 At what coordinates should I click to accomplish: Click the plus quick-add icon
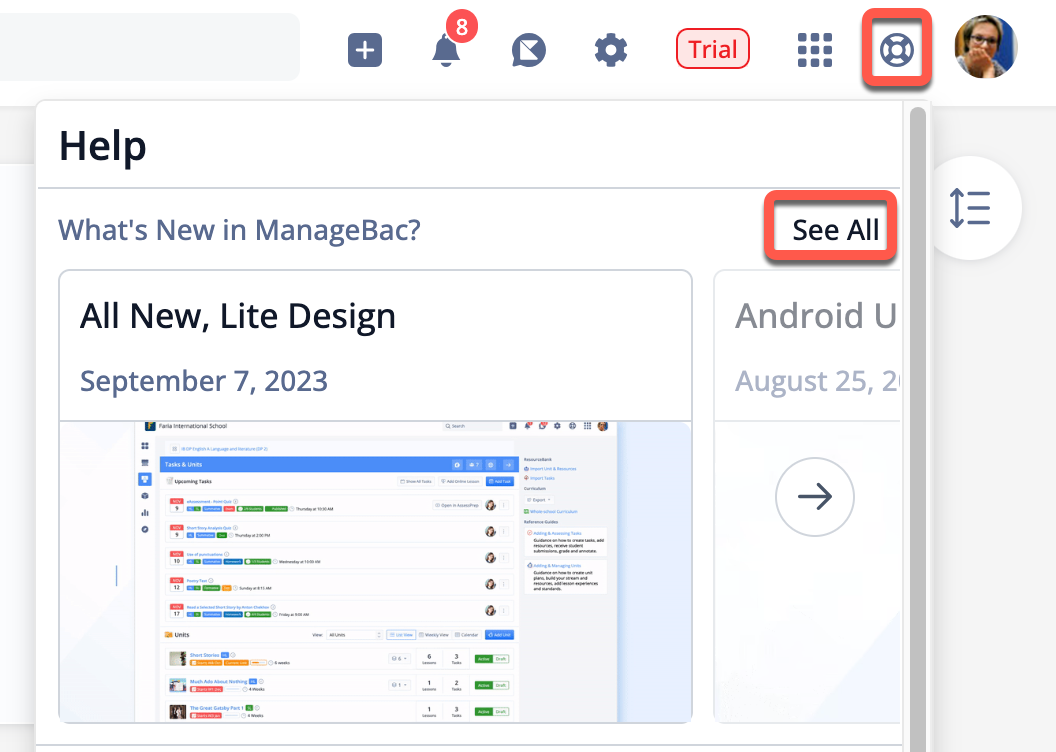(x=365, y=50)
